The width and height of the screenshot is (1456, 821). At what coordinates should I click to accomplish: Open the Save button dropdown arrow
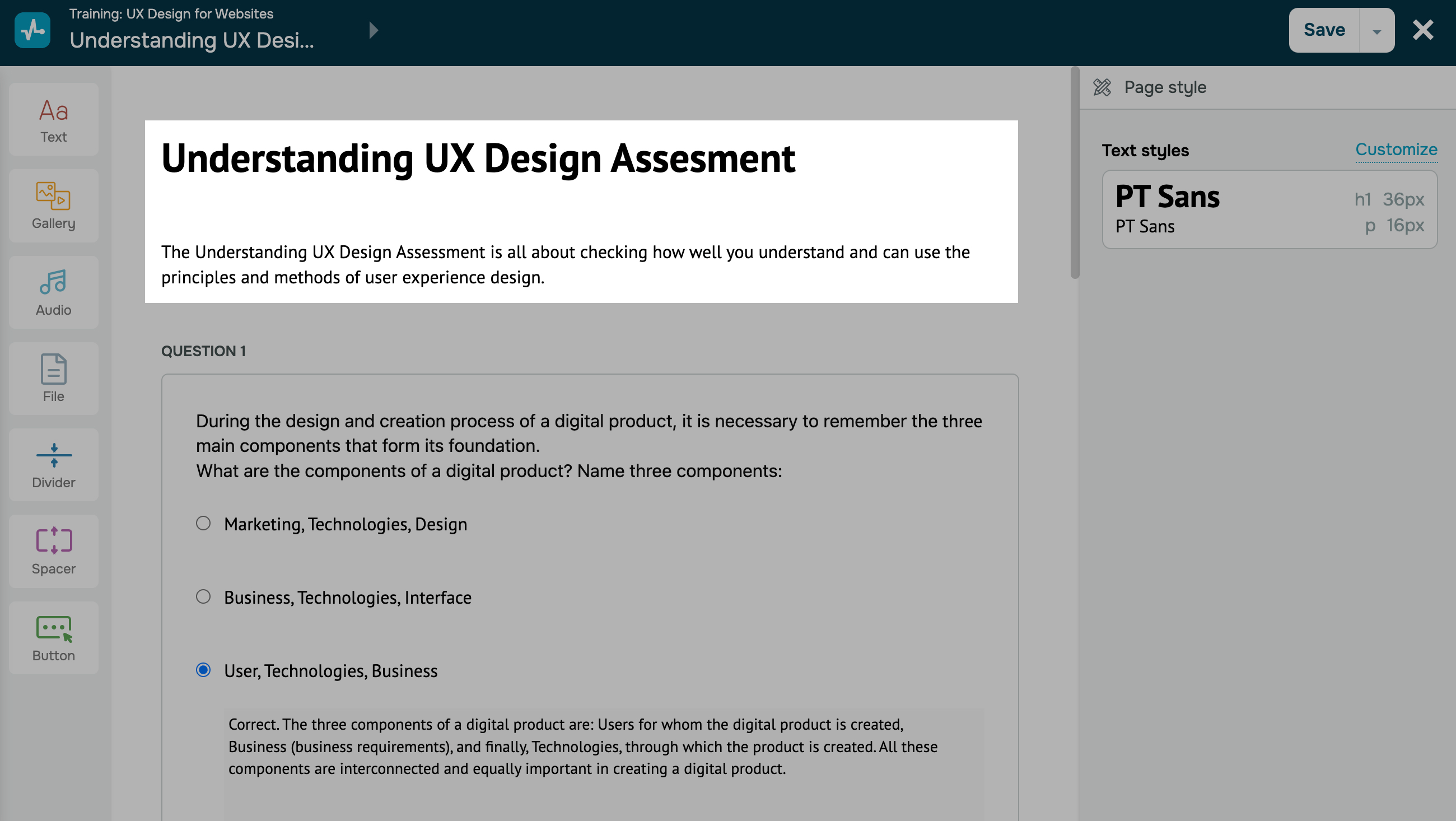click(x=1377, y=31)
